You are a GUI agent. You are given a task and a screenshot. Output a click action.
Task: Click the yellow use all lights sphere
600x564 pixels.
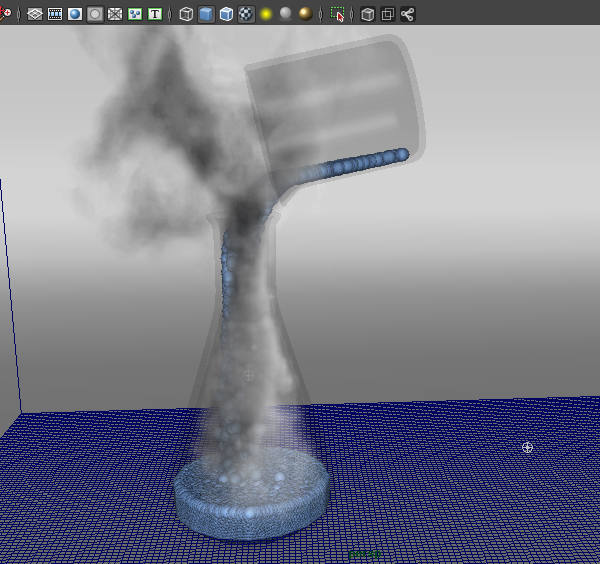click(266, 15)
